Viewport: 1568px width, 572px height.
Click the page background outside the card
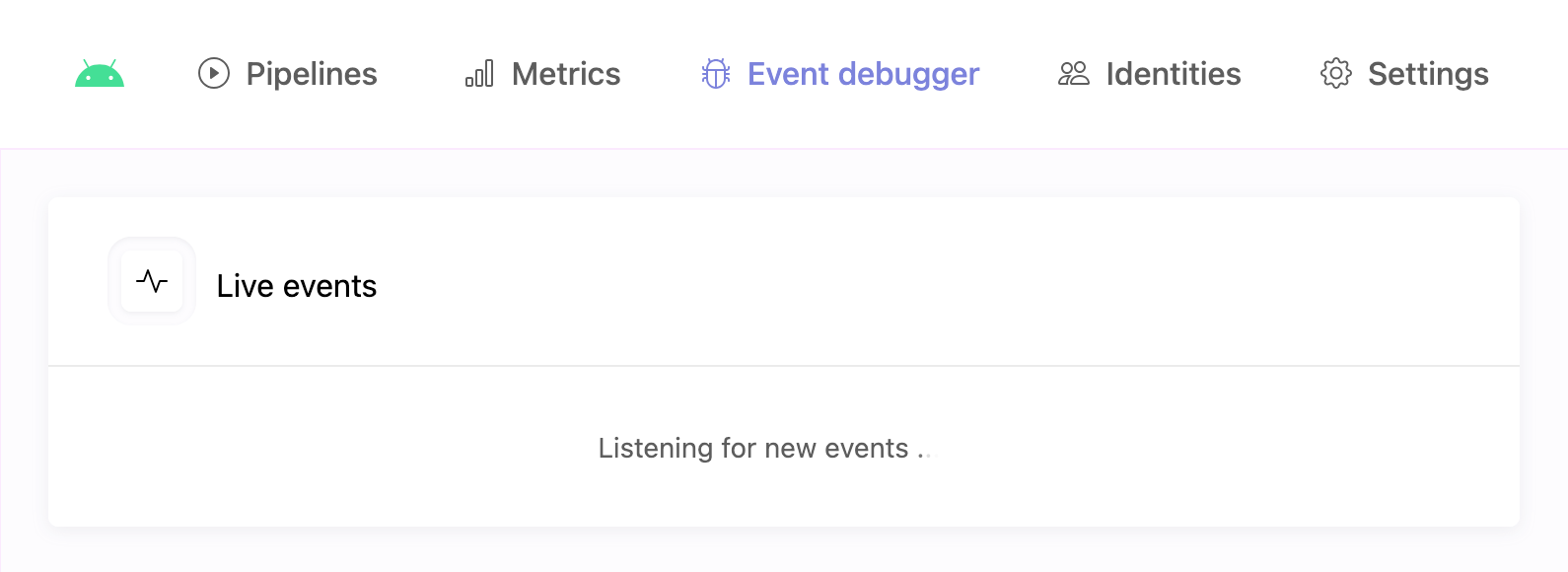coord(784,552)
